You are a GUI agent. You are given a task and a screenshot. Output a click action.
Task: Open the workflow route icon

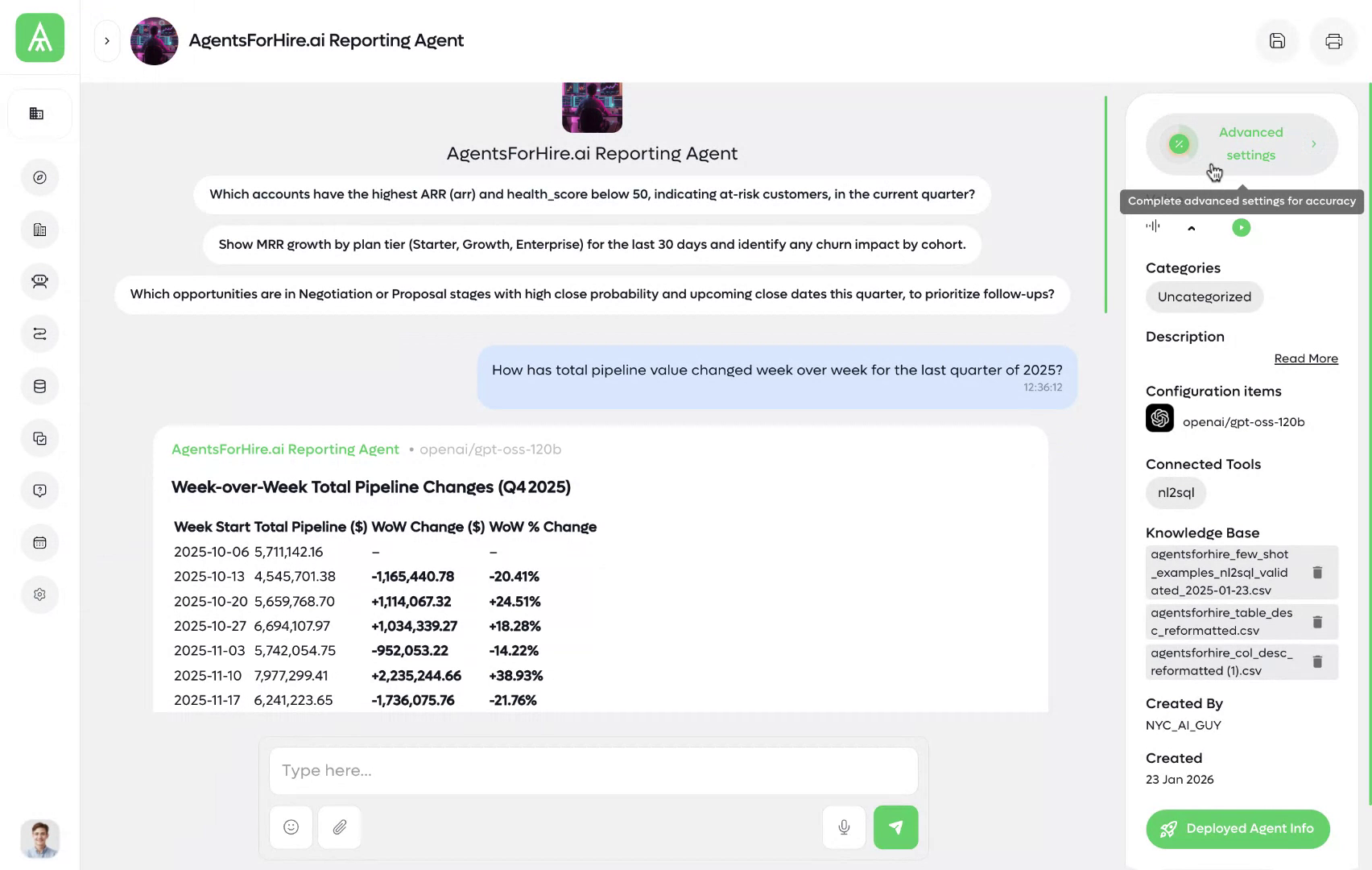pos(39,333)
